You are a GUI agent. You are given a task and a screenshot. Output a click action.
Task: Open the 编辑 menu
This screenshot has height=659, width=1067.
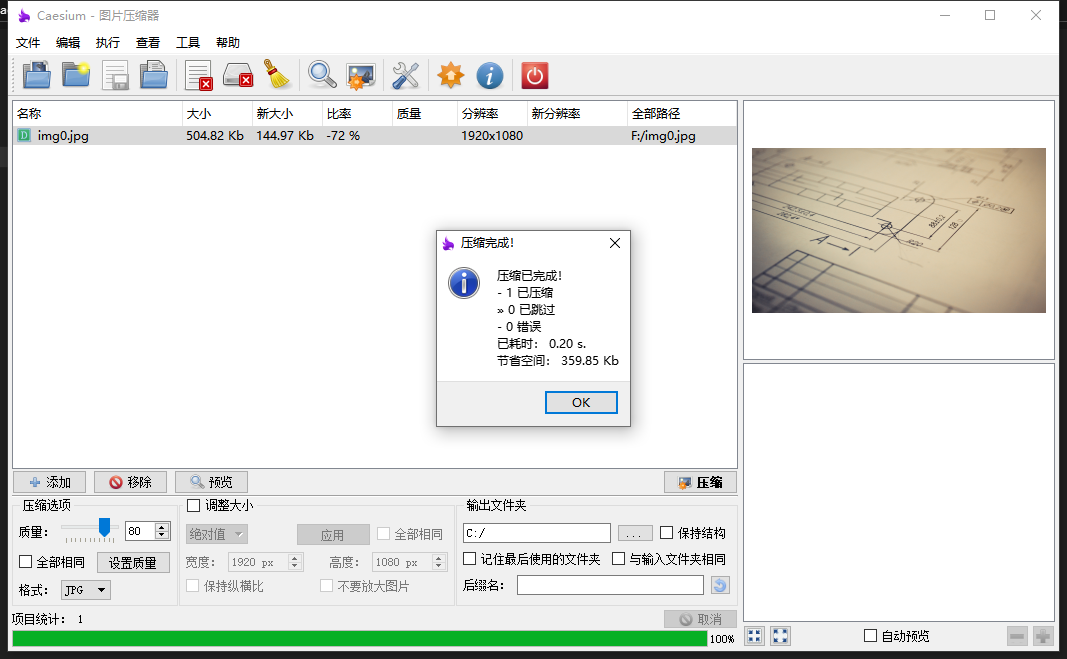coord(67,42)
